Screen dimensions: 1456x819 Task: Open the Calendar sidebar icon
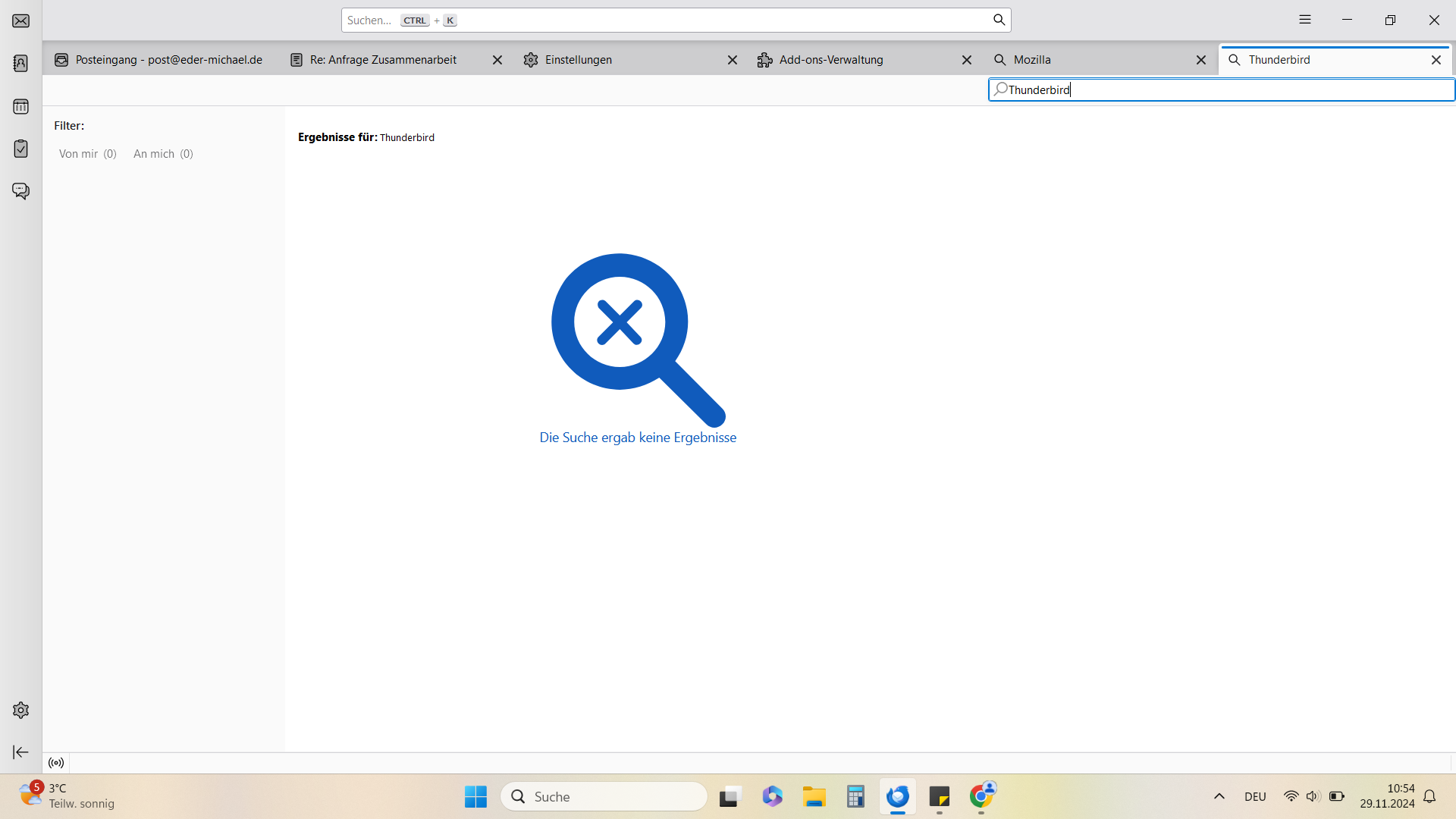coord(20,106)
